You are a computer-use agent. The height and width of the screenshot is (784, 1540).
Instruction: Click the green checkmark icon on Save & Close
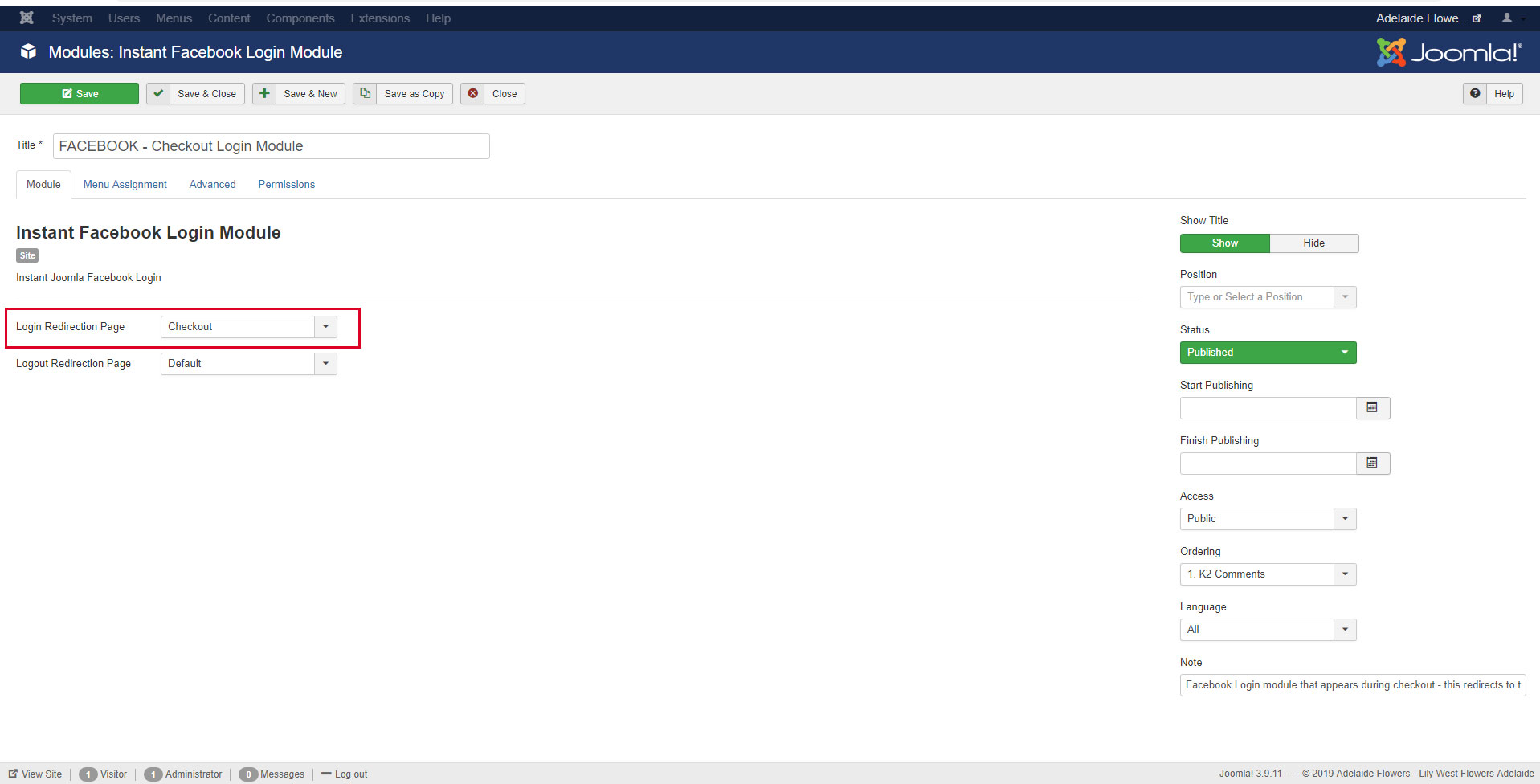click(158, 93)
